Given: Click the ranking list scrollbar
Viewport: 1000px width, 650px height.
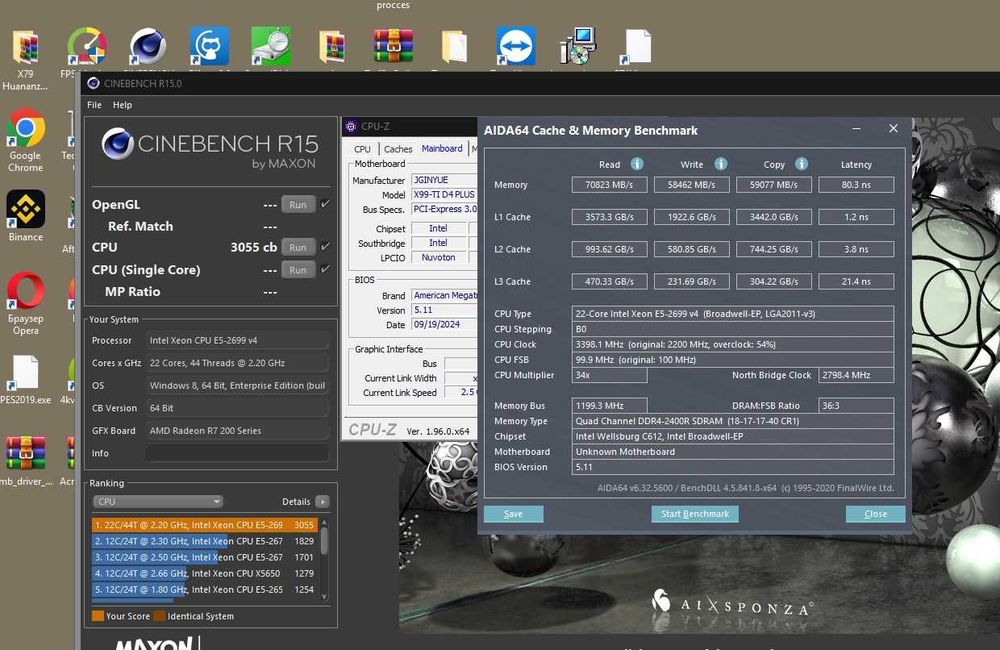Looking at the screenshot, I should [325, 542].
